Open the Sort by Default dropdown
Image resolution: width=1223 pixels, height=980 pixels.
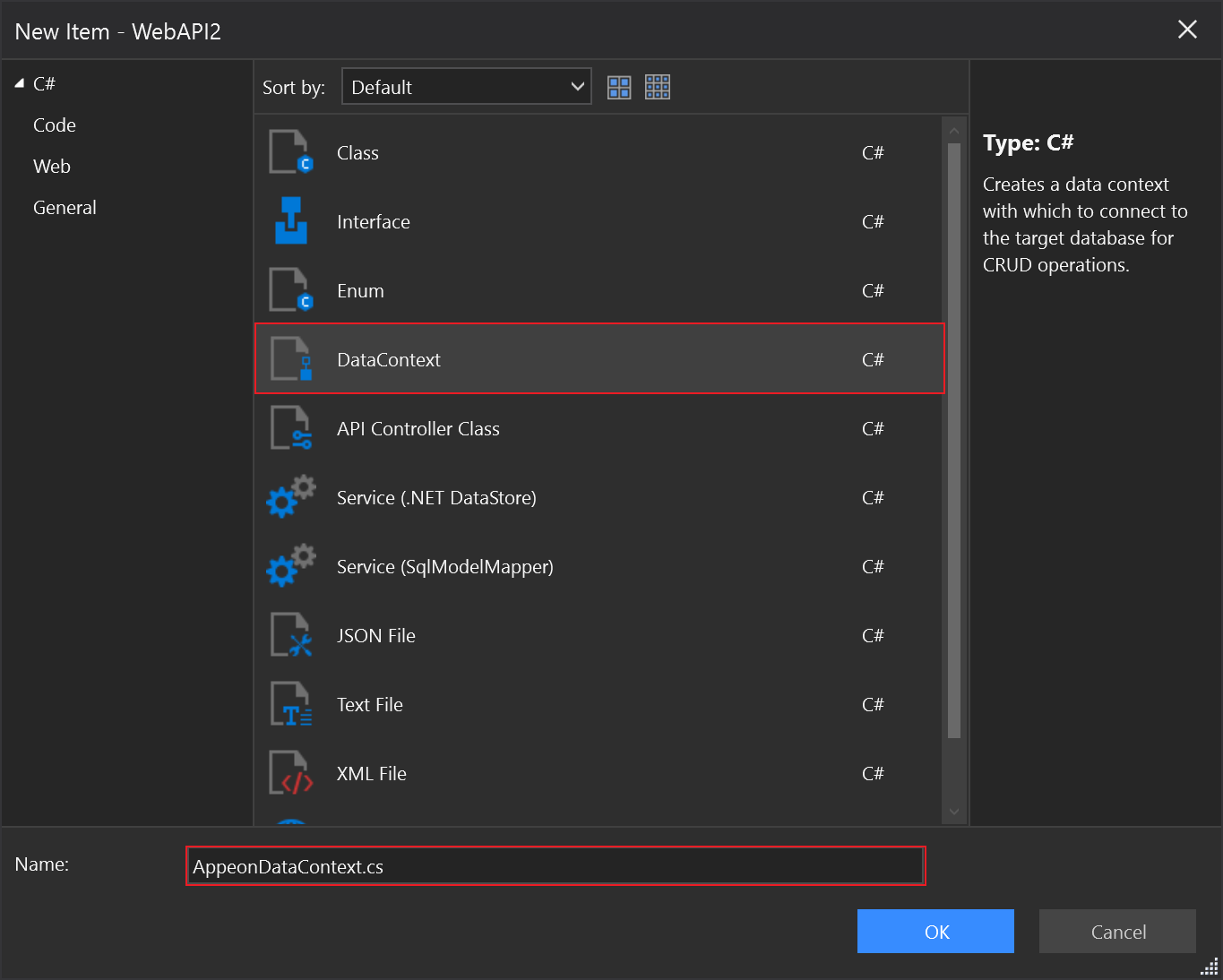point(466,87)
